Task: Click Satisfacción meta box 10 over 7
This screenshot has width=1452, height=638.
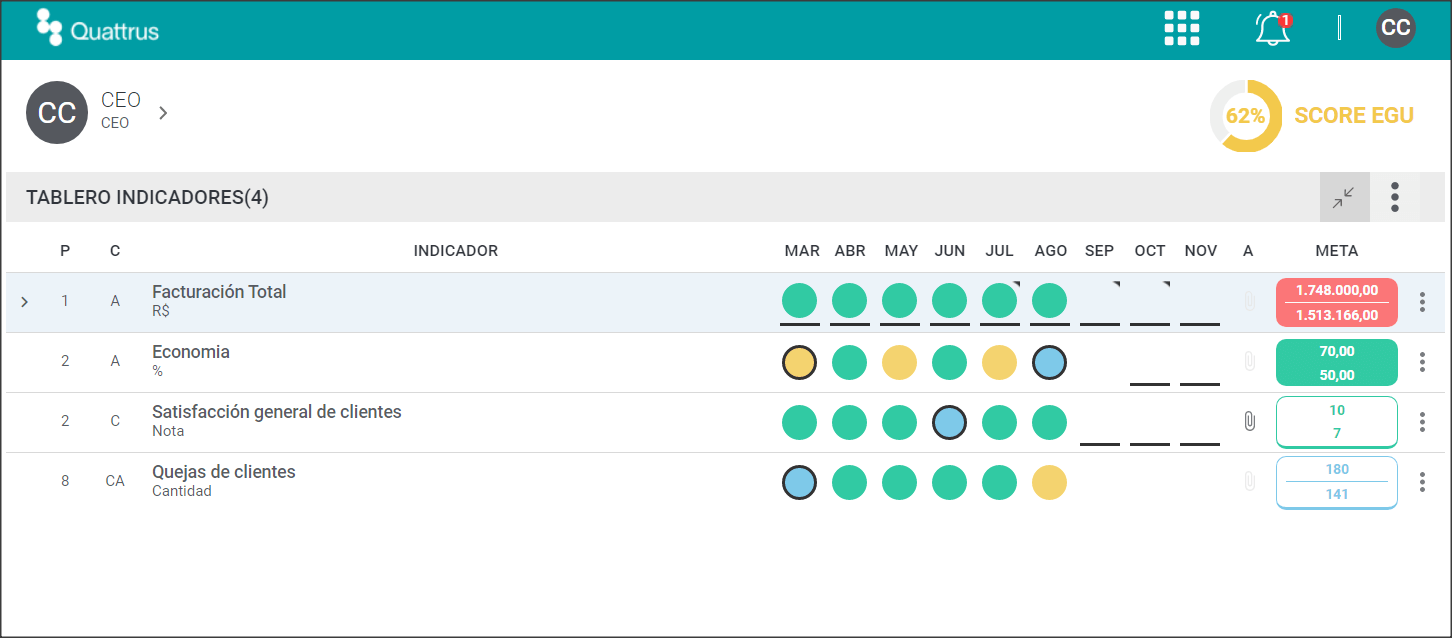Action: (x=1337, y=422)
